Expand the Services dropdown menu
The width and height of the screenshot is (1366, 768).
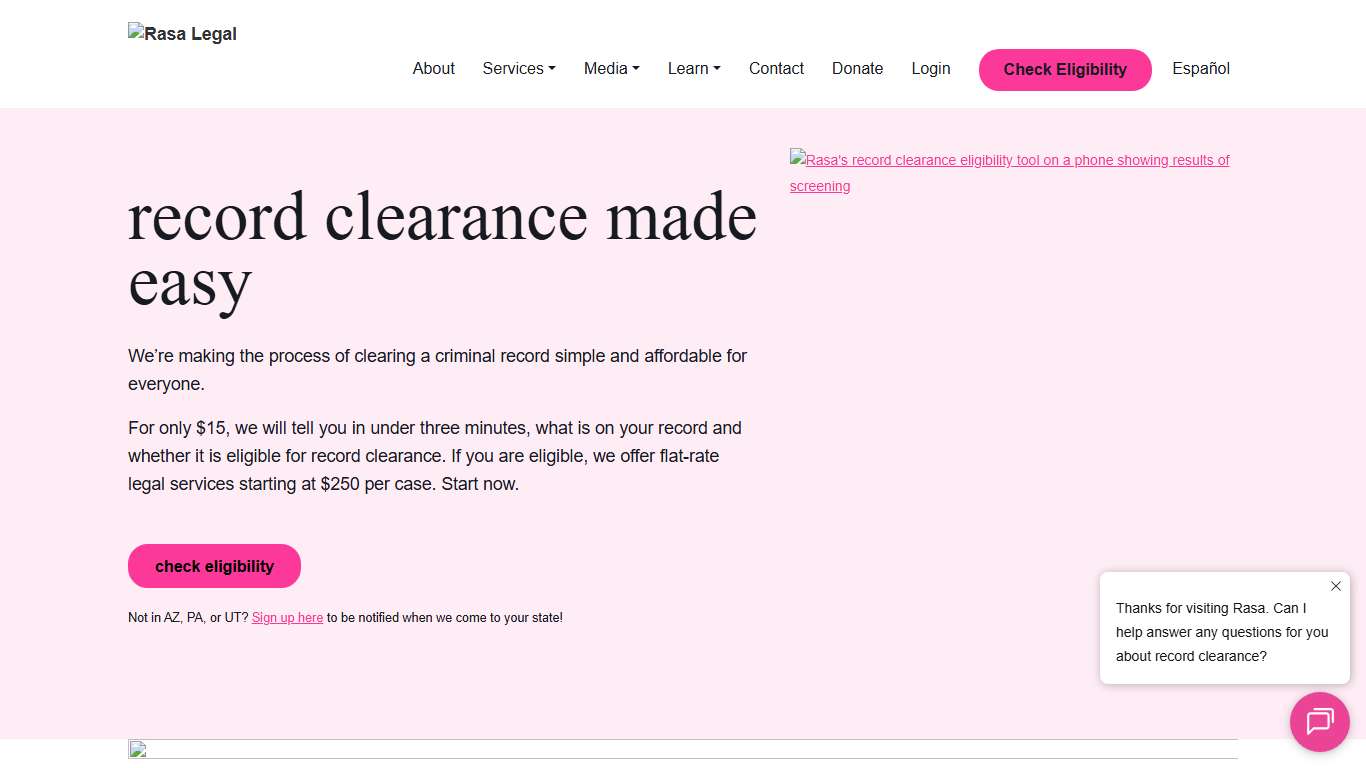point(518,69)
